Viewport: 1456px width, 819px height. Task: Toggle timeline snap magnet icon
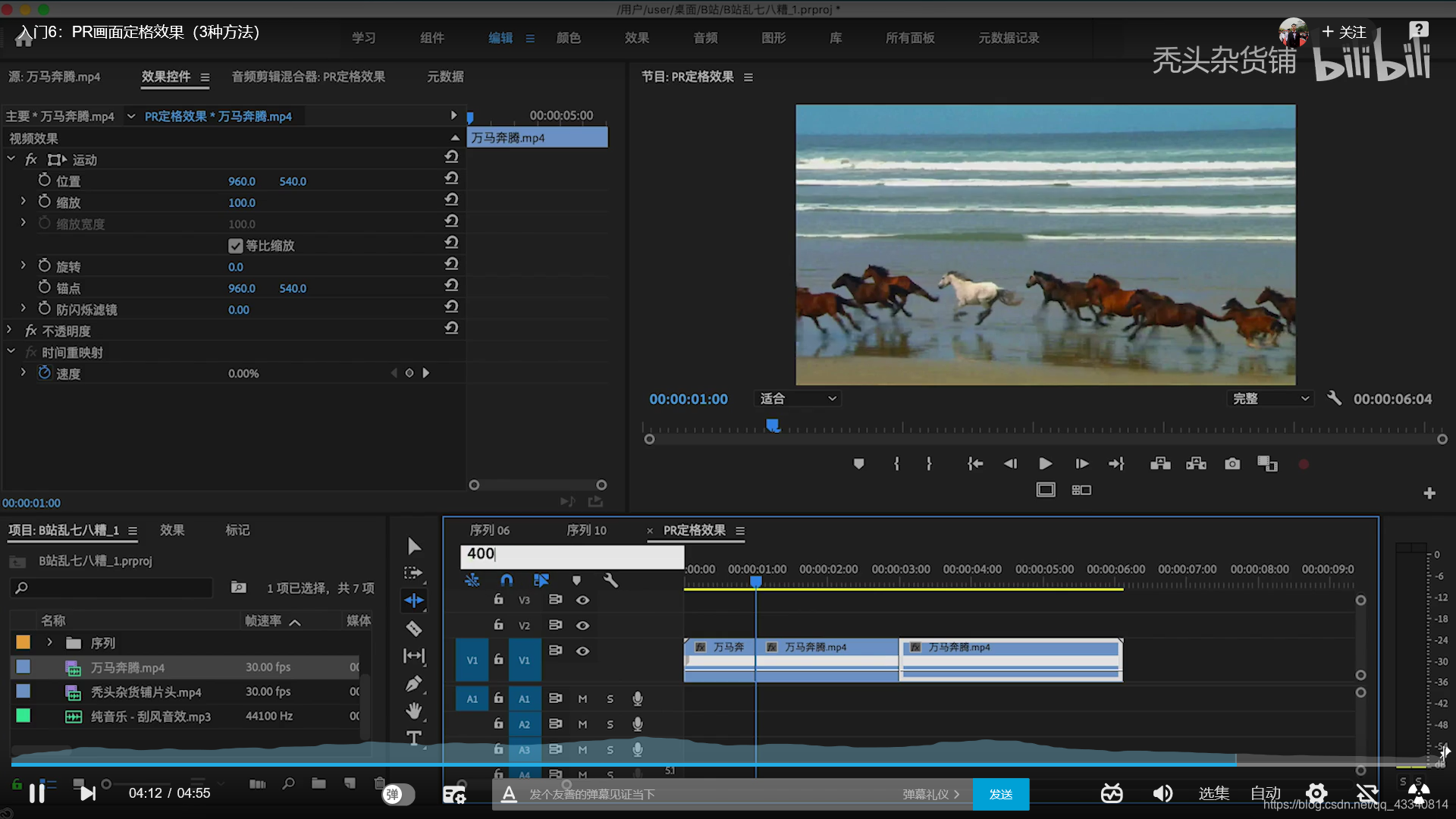(507, 581)
